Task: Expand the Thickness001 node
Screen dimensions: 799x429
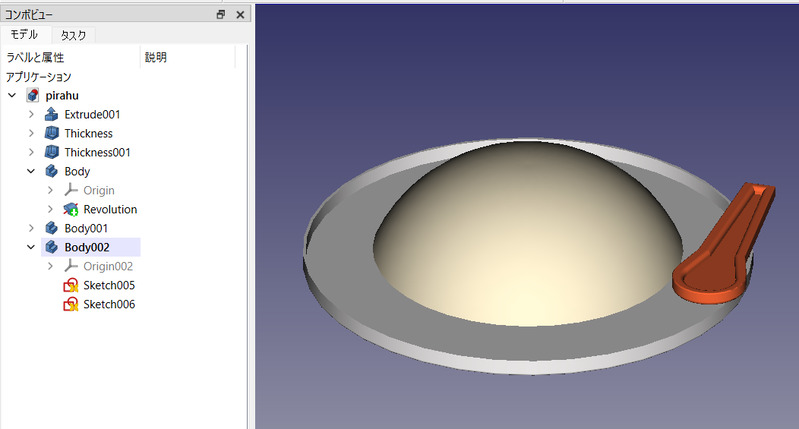Action: 32,152
